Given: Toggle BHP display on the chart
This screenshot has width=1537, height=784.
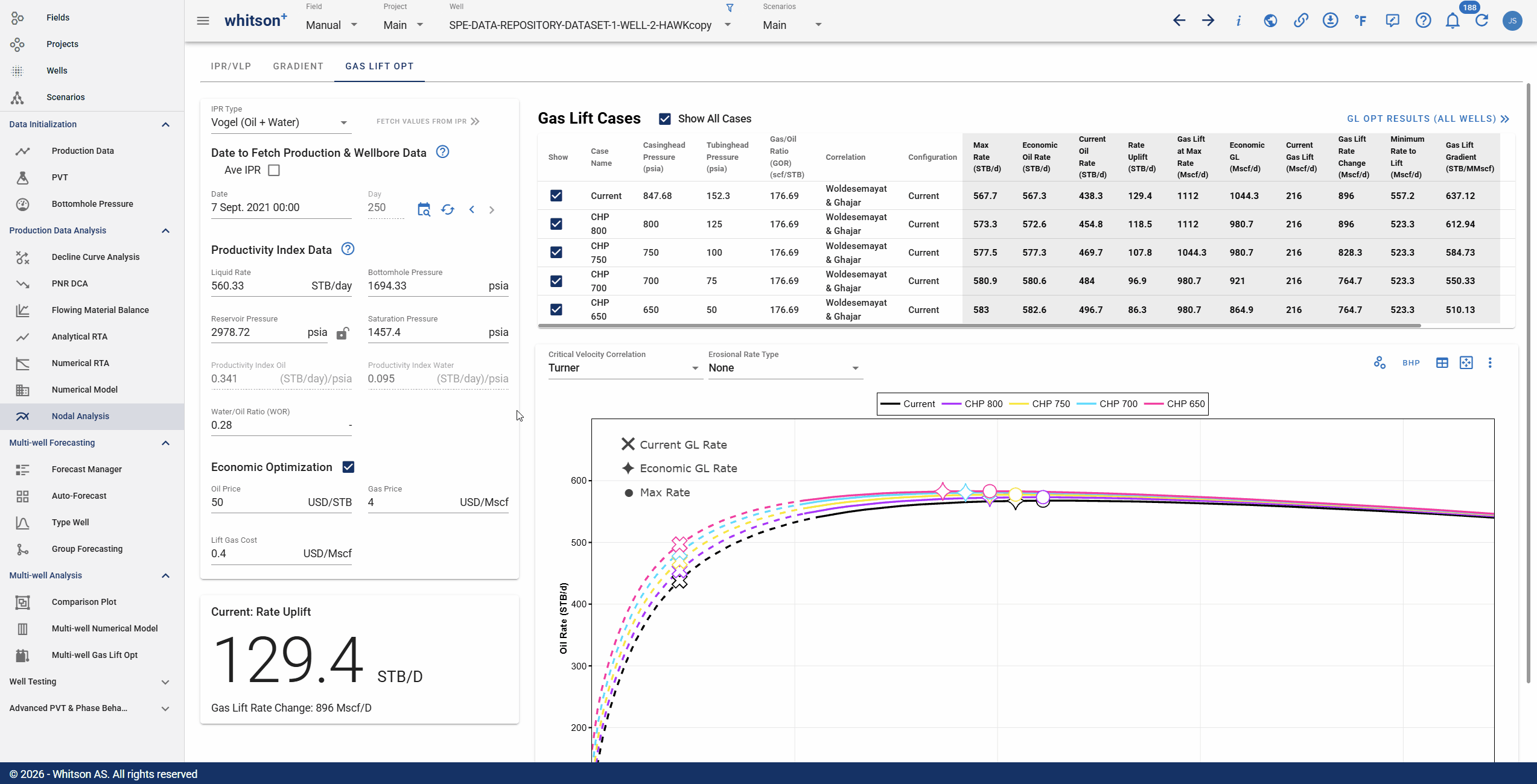Looking at the screenshot, I should coord(1411,362).
